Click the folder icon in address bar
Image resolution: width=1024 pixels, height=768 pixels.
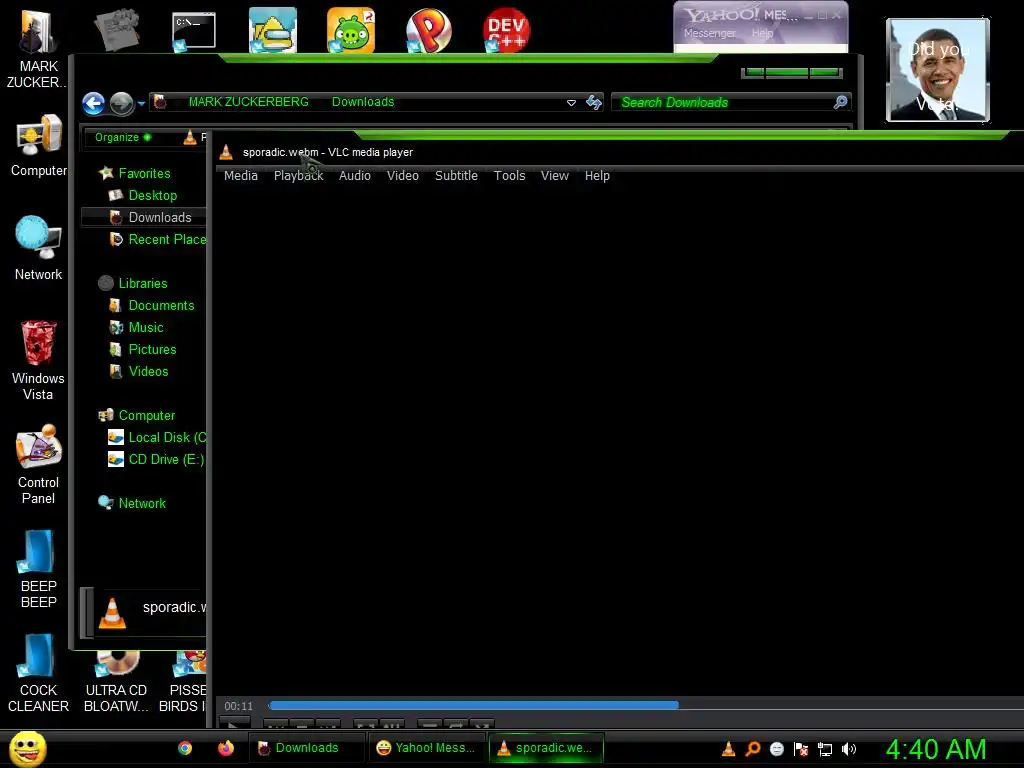[160, 102]
